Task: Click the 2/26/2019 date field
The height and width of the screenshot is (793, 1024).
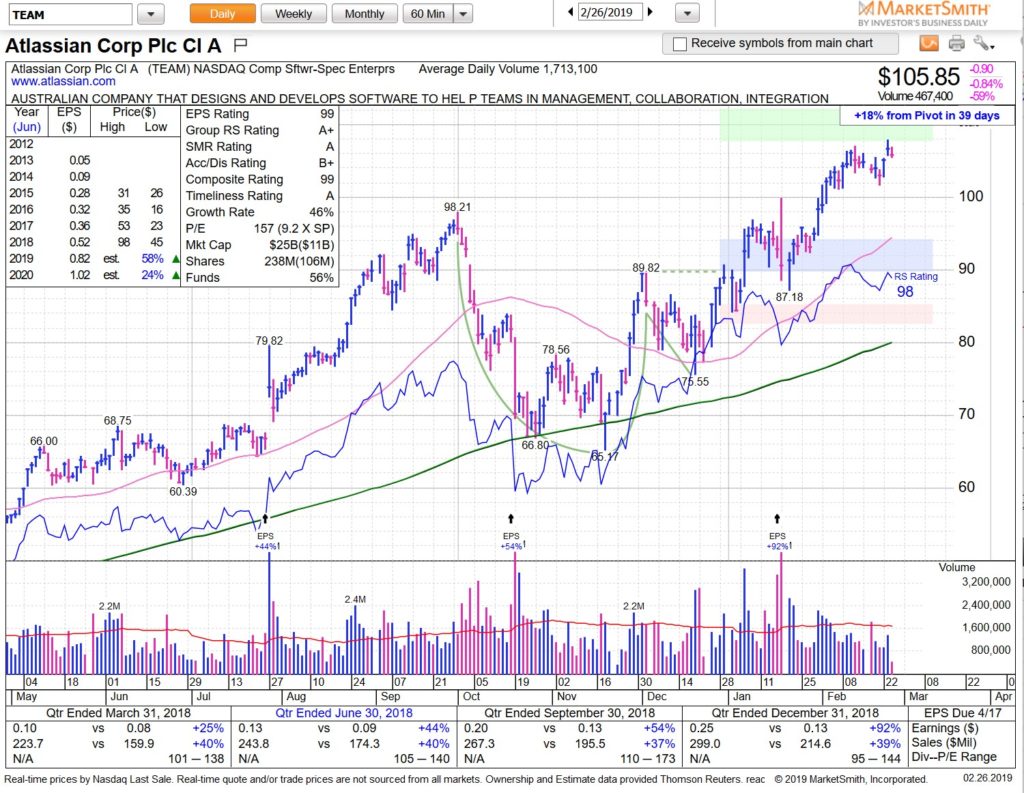Action: click(611, 12)
